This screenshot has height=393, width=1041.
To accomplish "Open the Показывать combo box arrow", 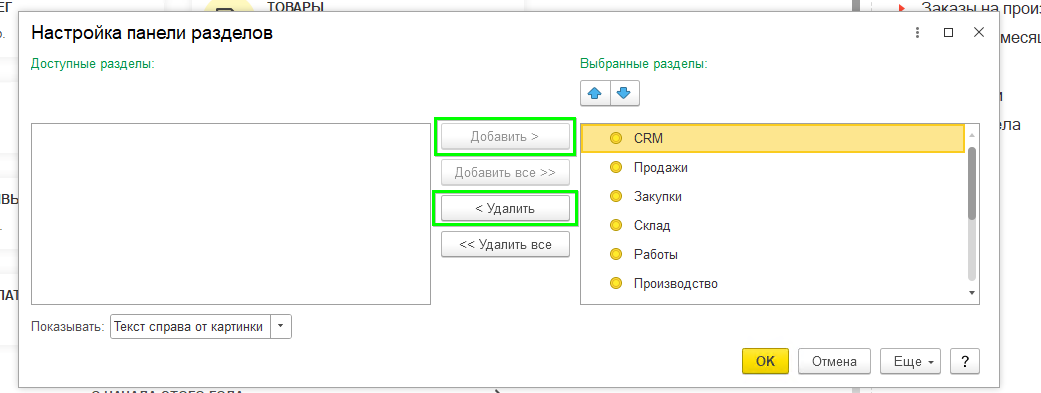I will 281,327.
